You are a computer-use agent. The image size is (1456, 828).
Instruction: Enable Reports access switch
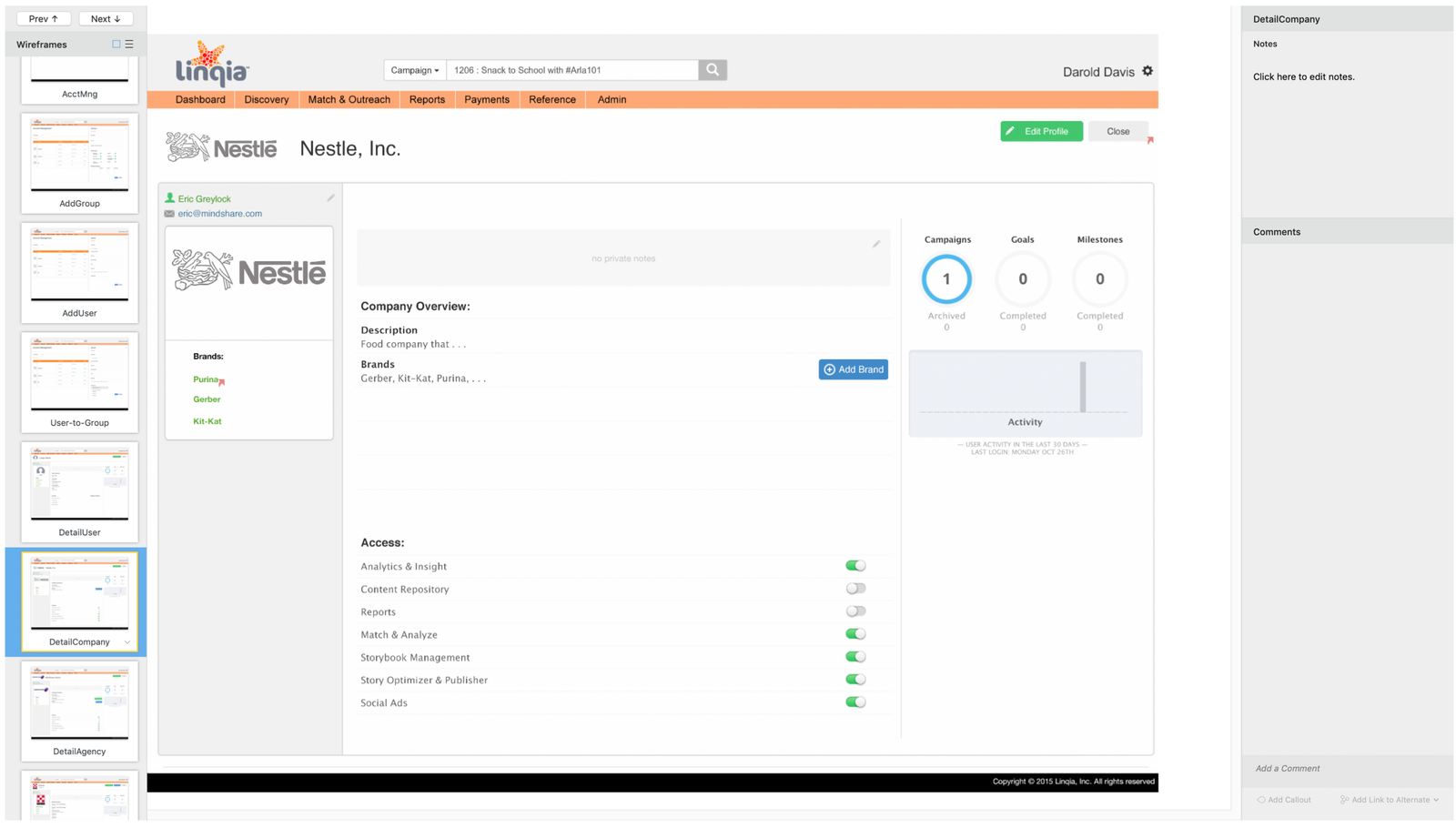click(855, 611)
